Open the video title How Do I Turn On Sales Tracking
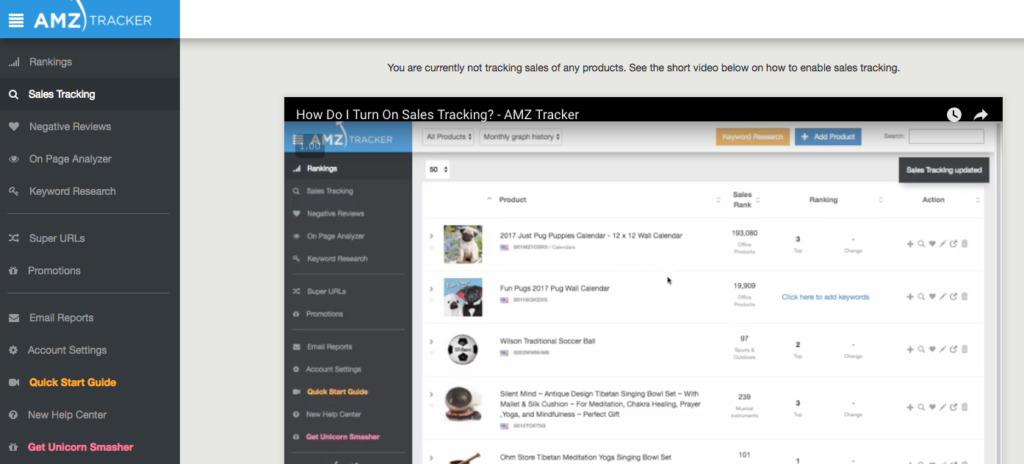The width and height of the screenshot is (1024, 464). (x=438, y=115)
